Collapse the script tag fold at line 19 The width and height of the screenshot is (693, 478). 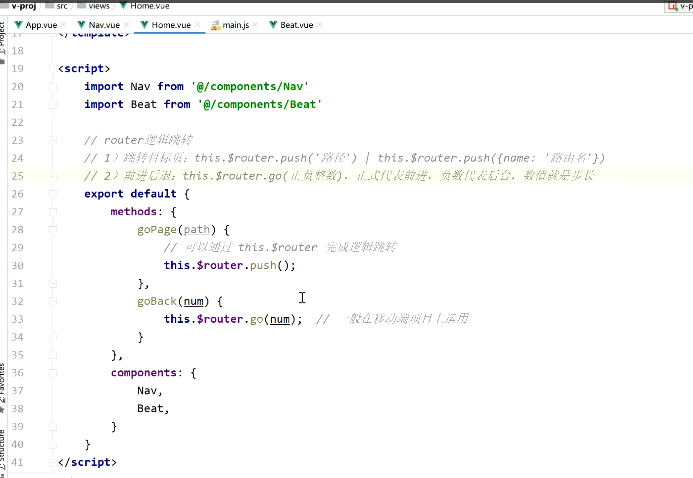[53, 69]
